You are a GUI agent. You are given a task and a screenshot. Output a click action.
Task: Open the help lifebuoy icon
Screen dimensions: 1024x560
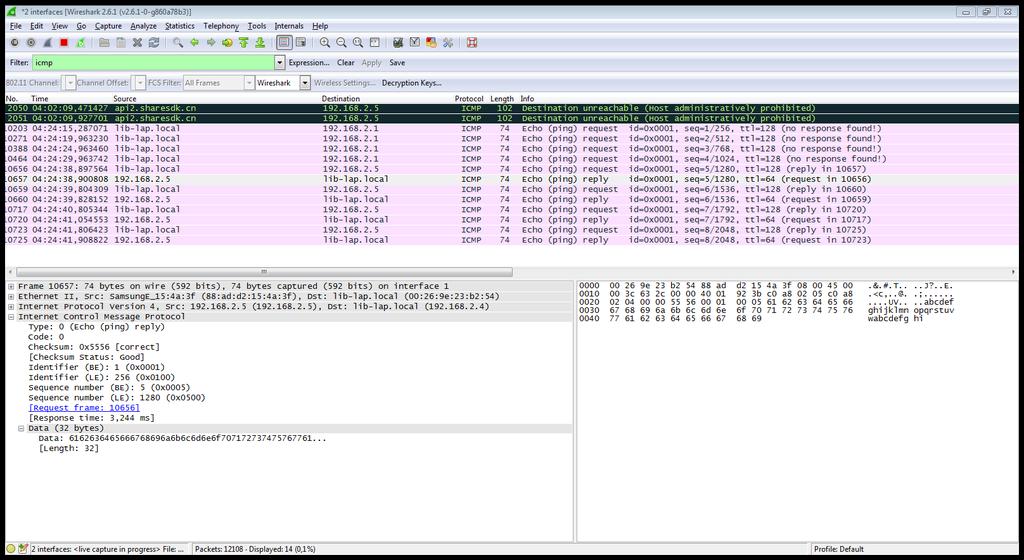(x=472, y=42)
